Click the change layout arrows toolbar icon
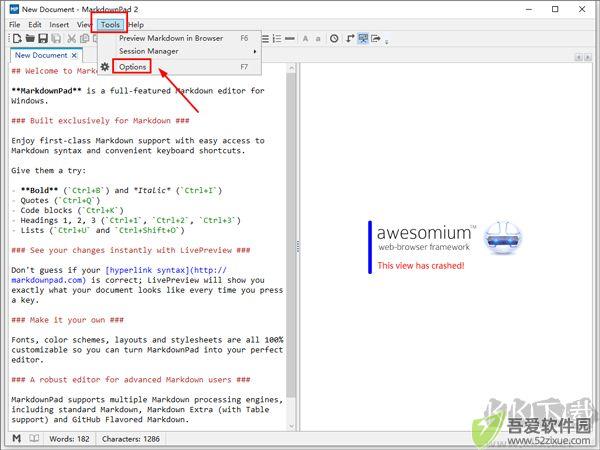The width and height of the screenshot is (600, 450). pyautogui.click(x=350, y=39)
